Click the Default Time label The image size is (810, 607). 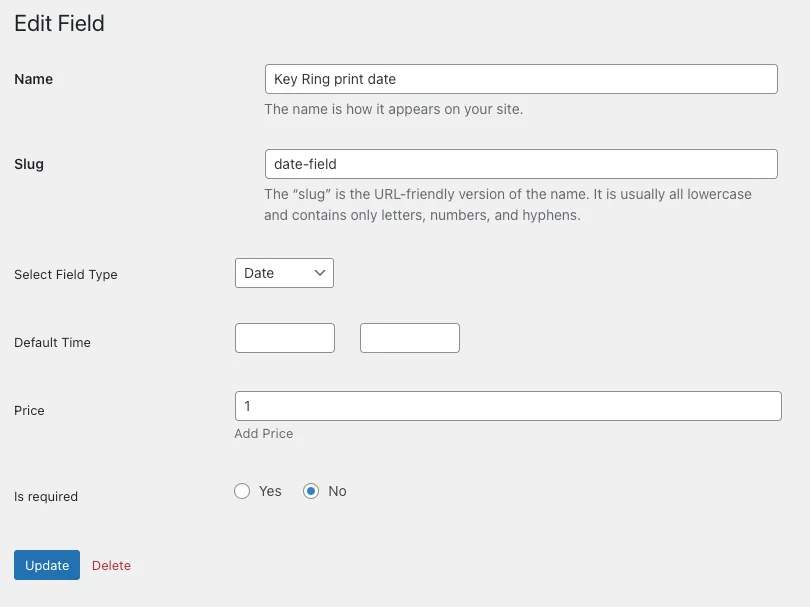52,343
